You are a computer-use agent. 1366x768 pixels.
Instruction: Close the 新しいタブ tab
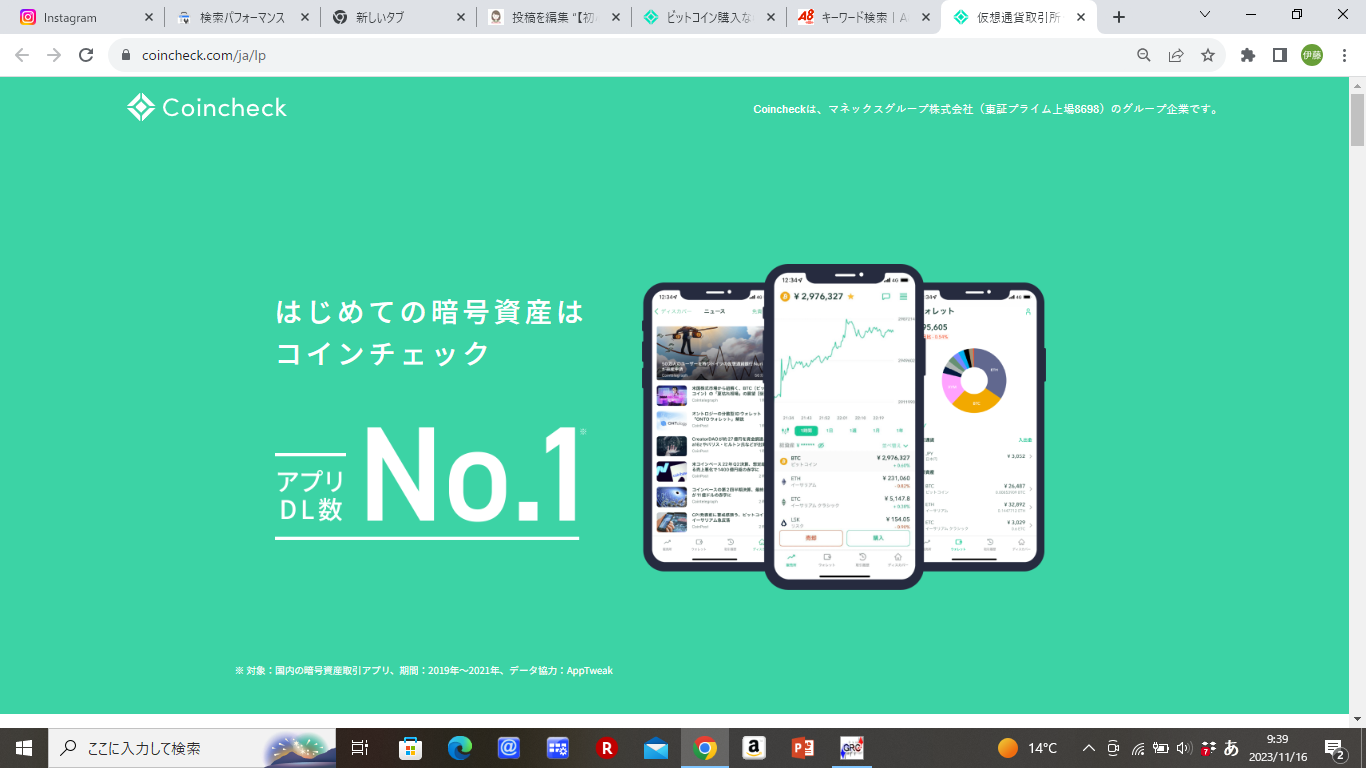(461, 17)
